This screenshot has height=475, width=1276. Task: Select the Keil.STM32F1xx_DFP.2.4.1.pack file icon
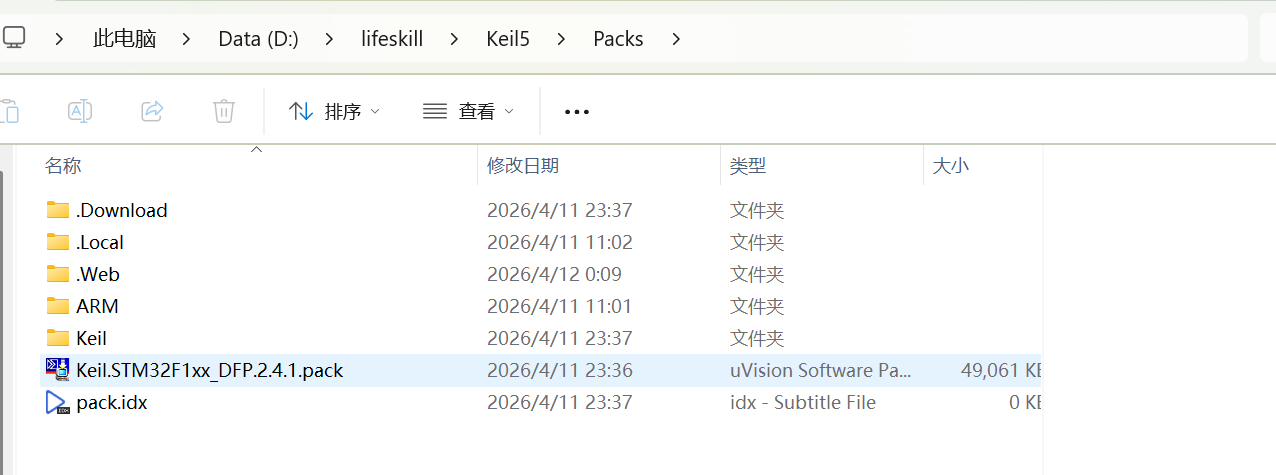58,370
